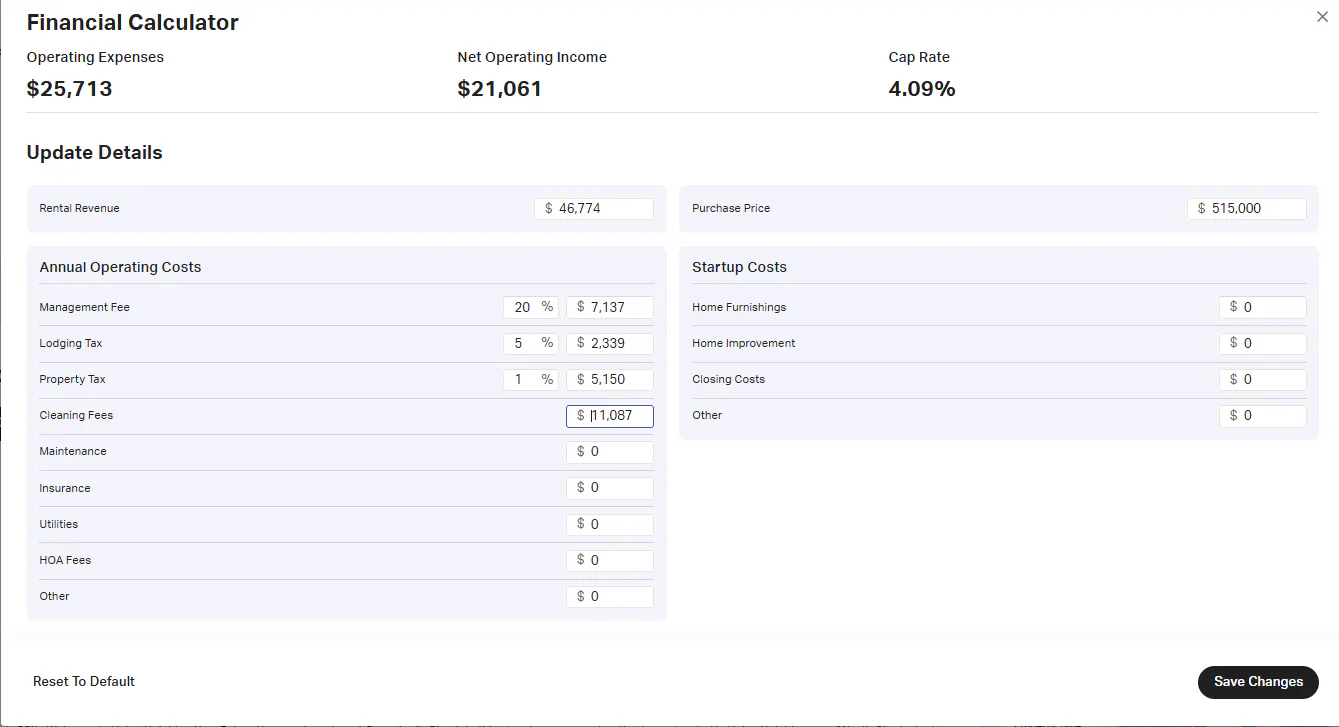This screenshot has height=727, width=1339.
Task: Click the Startup Costs heading
Action: click(x=739, y=267)
